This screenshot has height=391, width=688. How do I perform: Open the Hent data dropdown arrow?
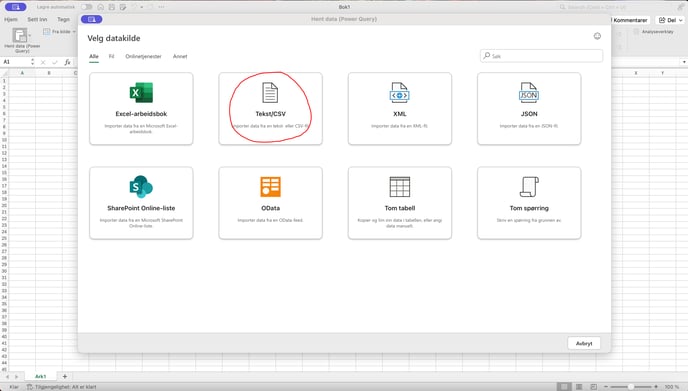(x=30, y=35)
